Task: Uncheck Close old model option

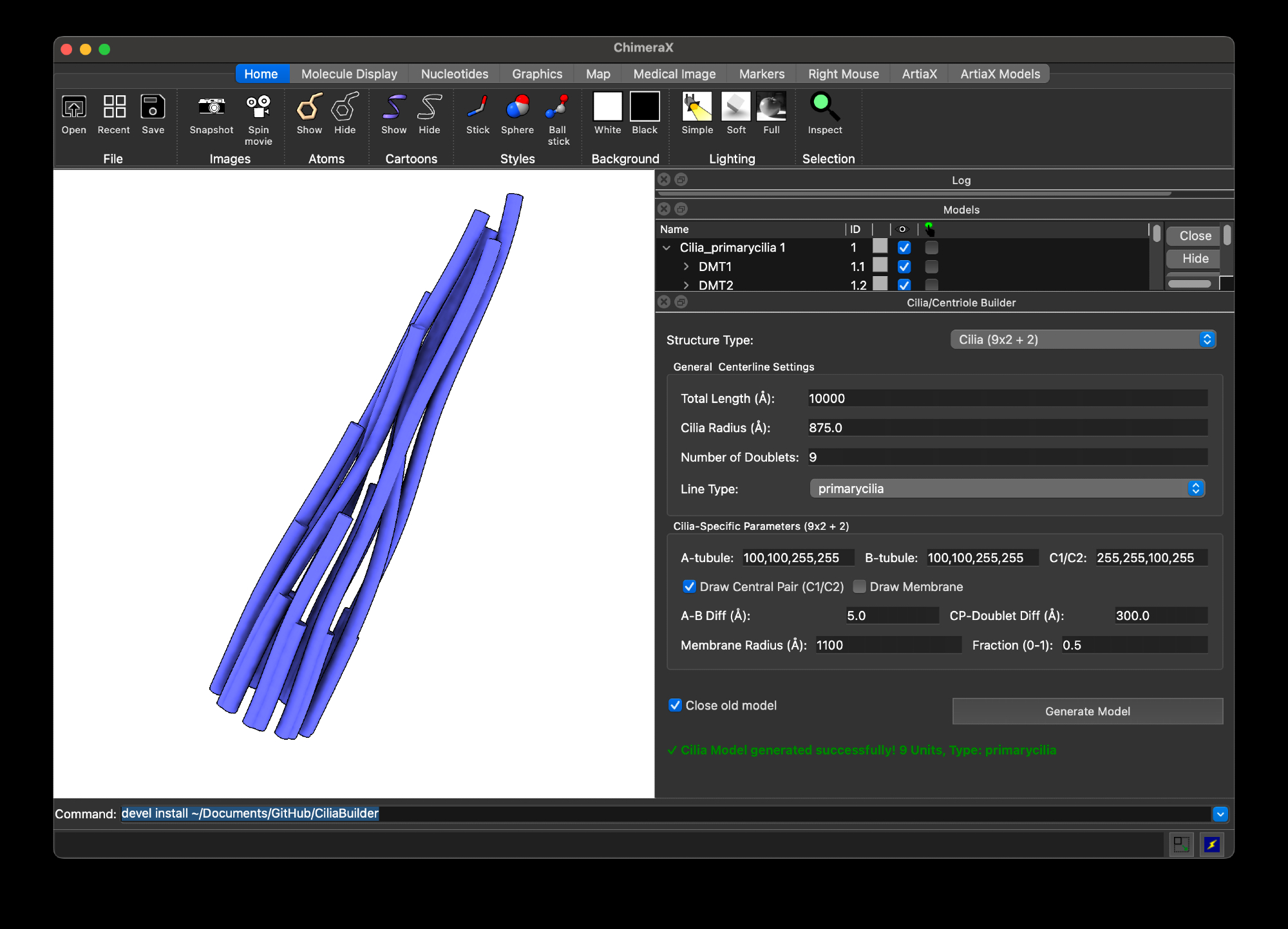Action: 675,705
